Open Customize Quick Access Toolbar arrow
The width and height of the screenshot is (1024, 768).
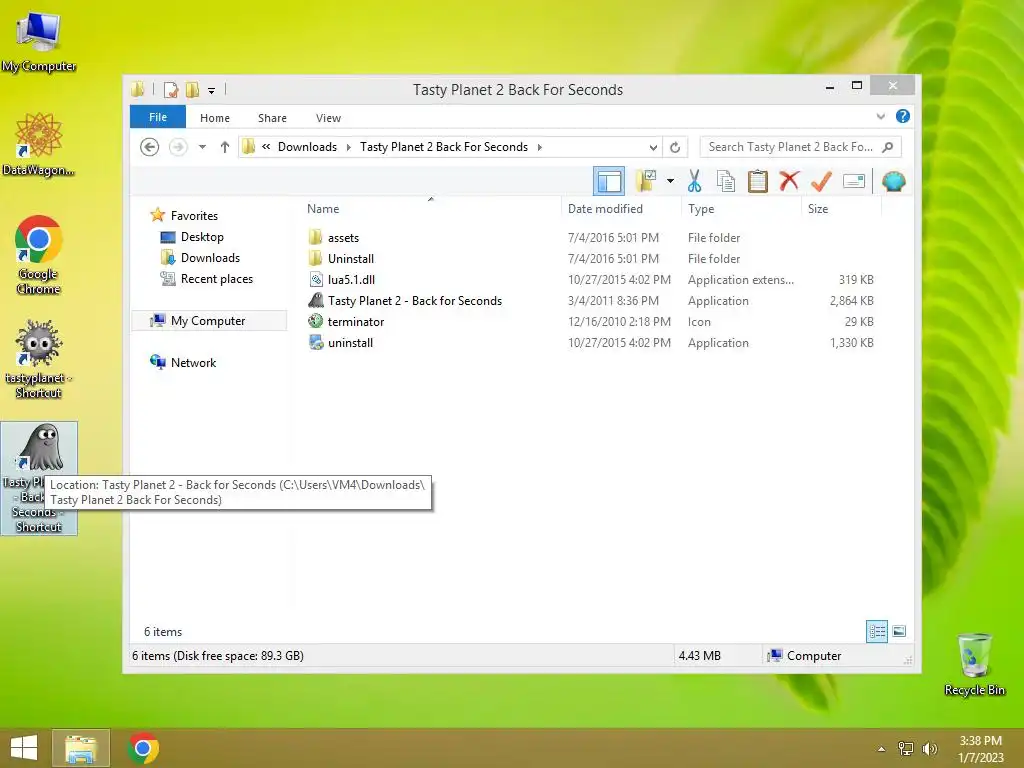[212, 91]
